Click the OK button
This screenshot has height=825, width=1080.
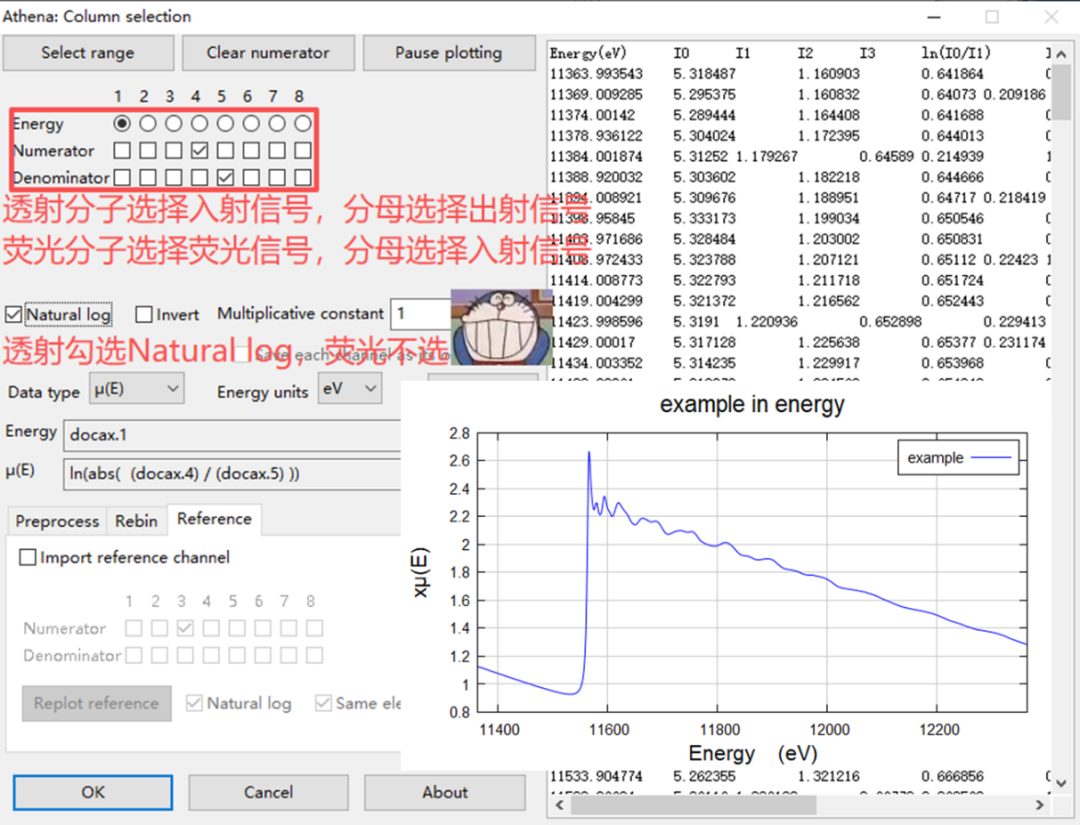93,792
